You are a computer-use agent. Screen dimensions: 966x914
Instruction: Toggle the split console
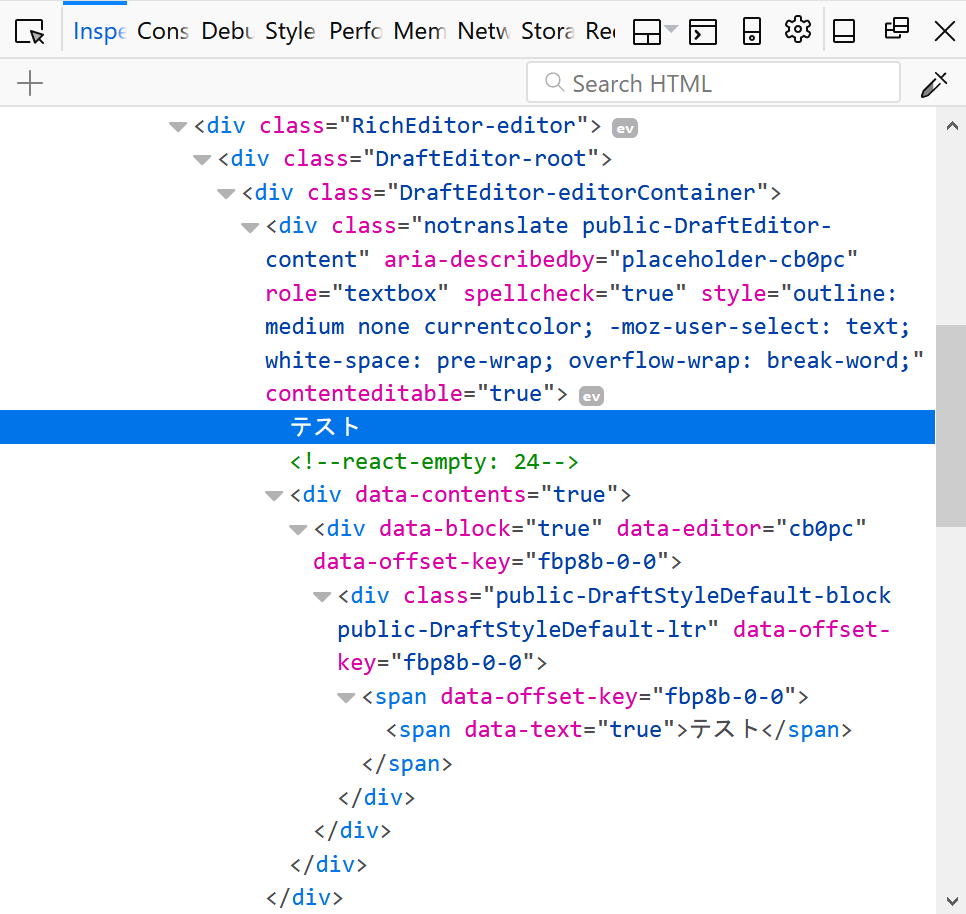[x=703, y=31]
